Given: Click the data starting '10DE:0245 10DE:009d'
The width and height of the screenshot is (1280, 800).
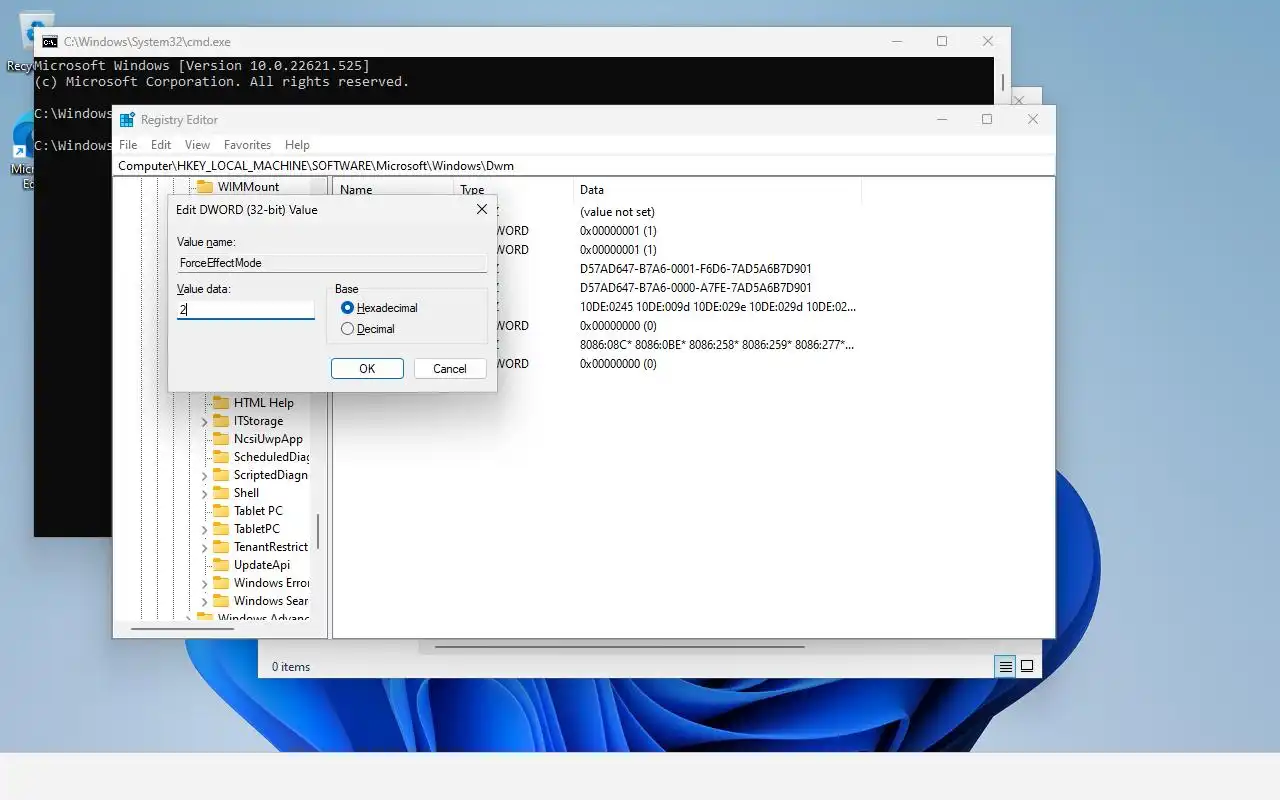Looking at the screenshot, I should [718, 307].
